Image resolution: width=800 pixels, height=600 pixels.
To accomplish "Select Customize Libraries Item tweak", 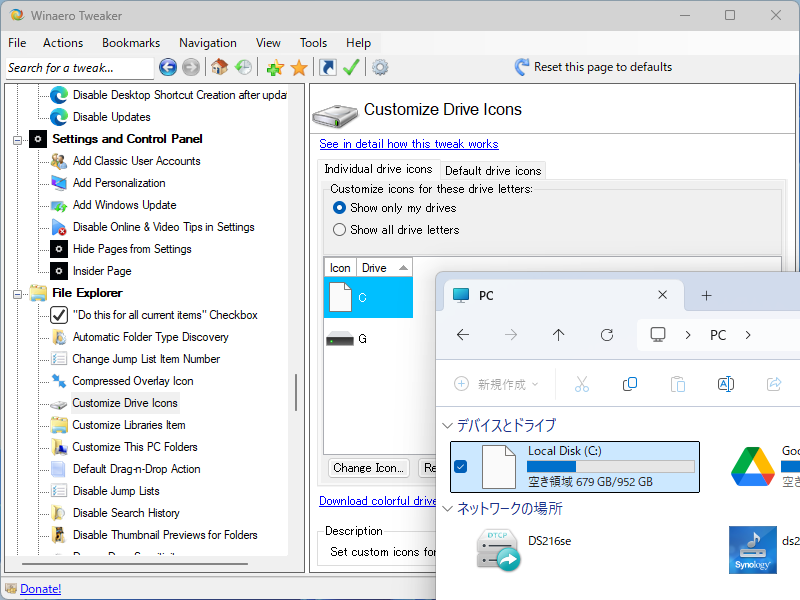I will (129, 425).
